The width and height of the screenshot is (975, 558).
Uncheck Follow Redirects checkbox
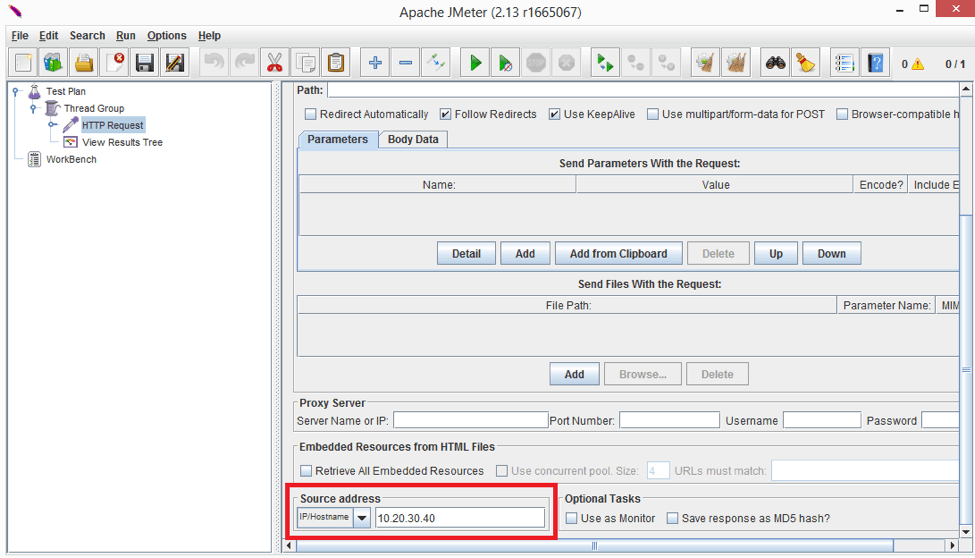tap(445, 114)
